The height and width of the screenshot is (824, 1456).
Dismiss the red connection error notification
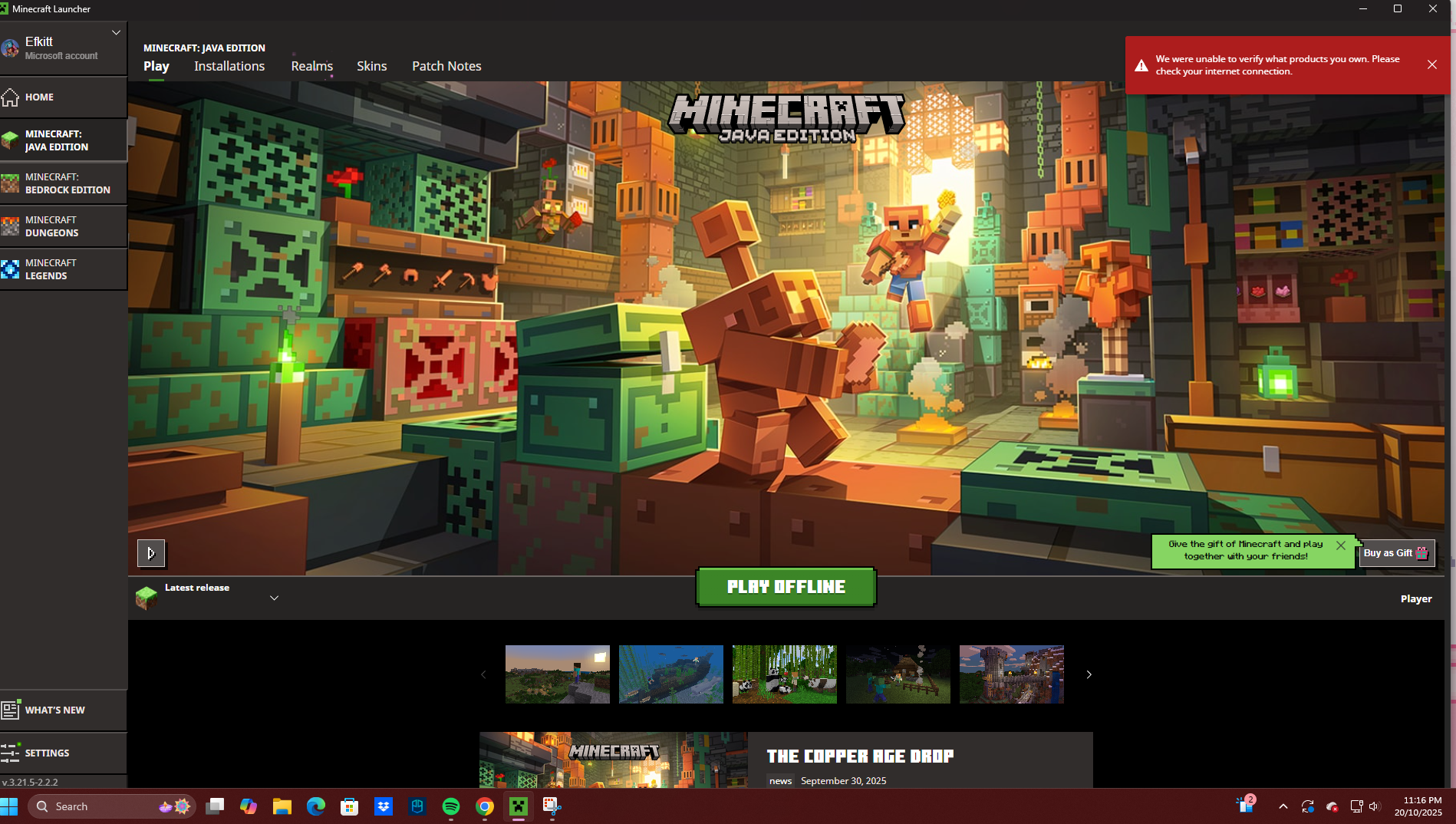tap(1431, 64)
